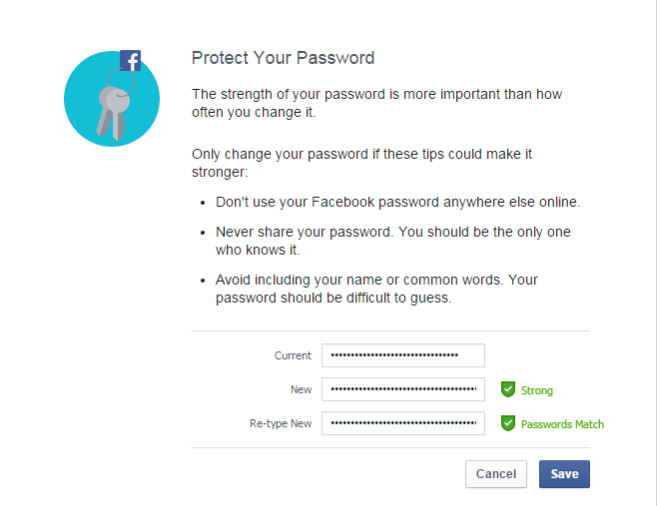The width and height of the screenshot is (657, 506).
Task: Click the New field label
Action: pyautogui.click(x=301, y=390)
